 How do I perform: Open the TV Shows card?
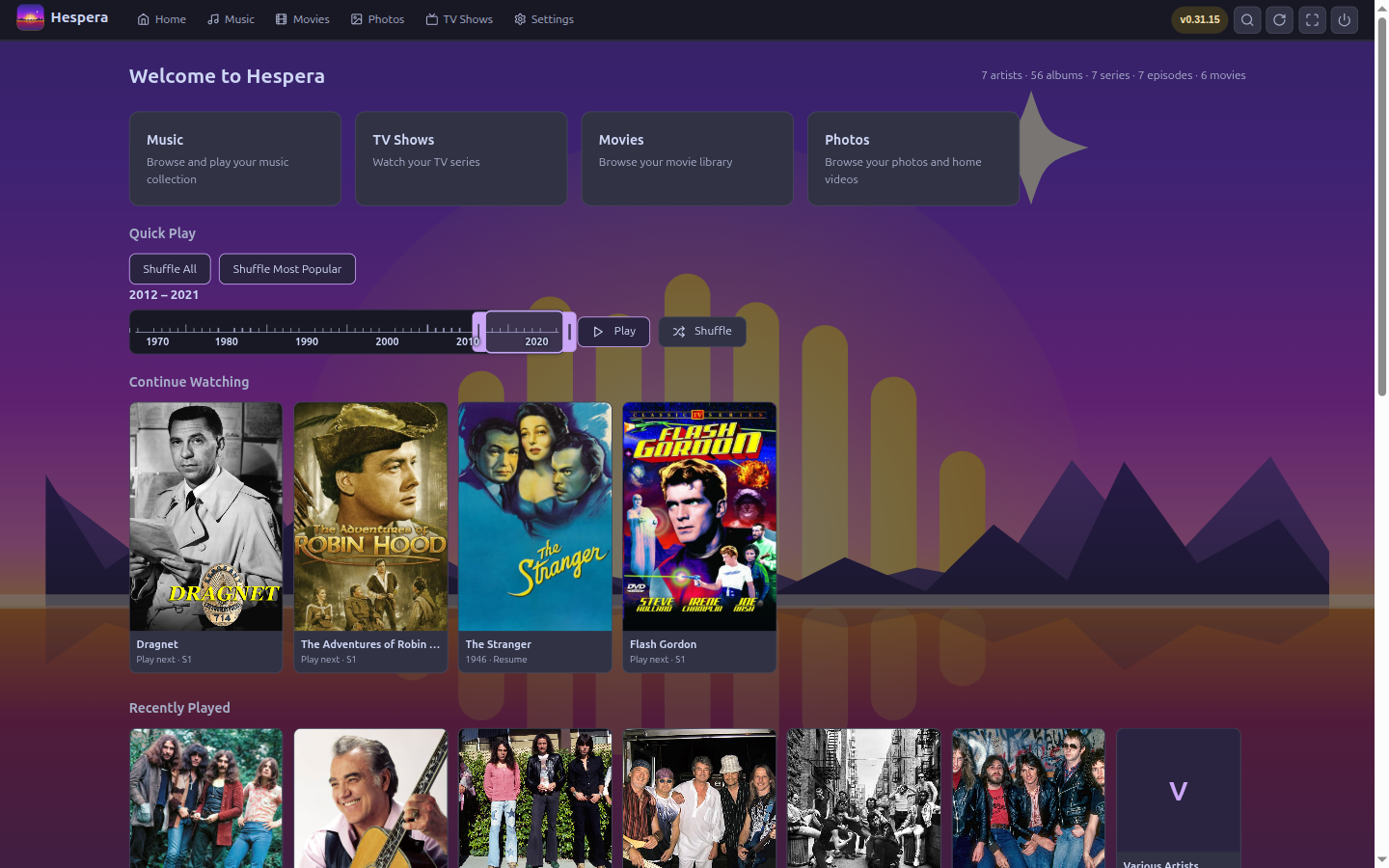point(461,158)
